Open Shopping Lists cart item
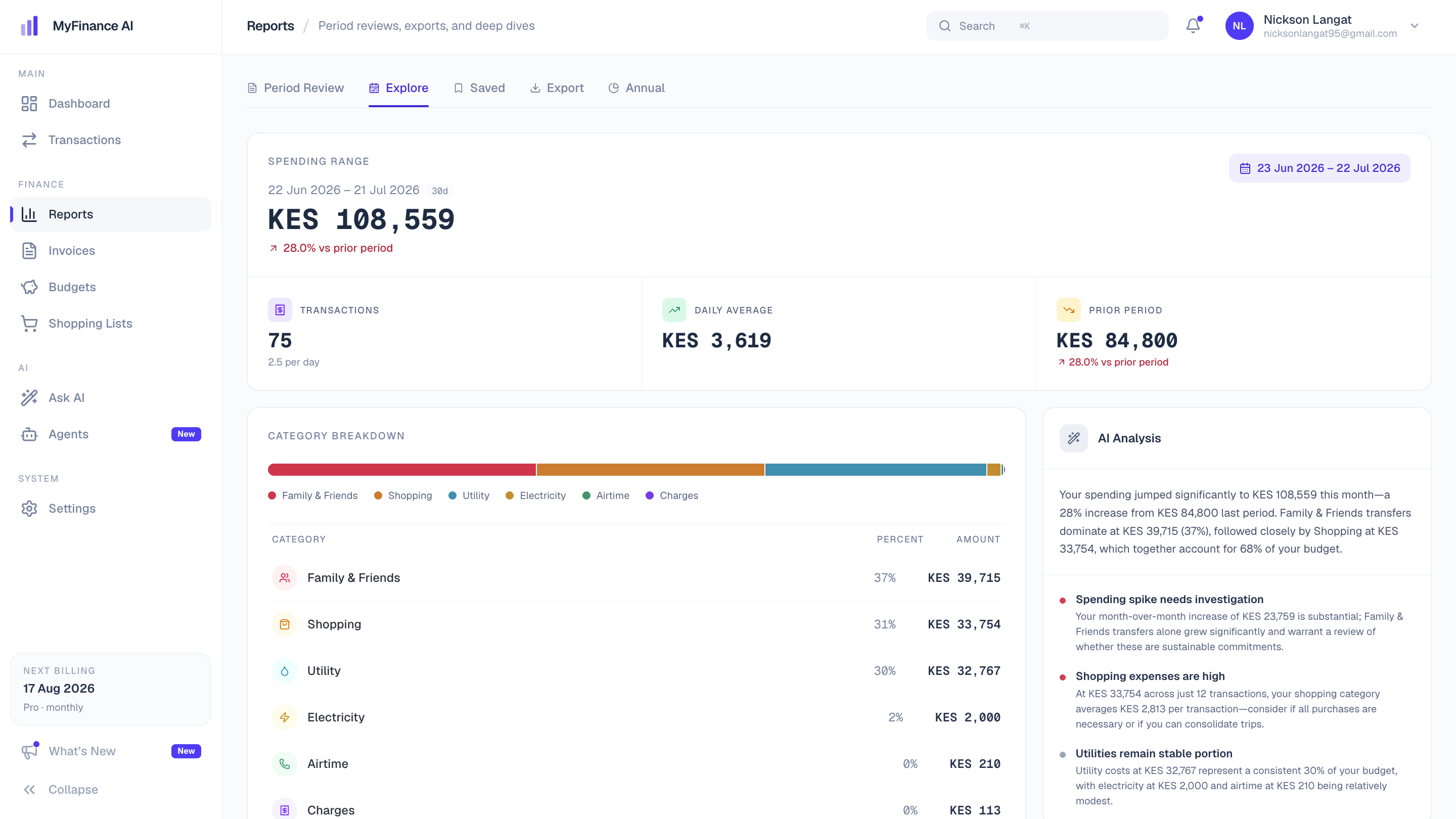1456x819 pixels. coord(110,324)
